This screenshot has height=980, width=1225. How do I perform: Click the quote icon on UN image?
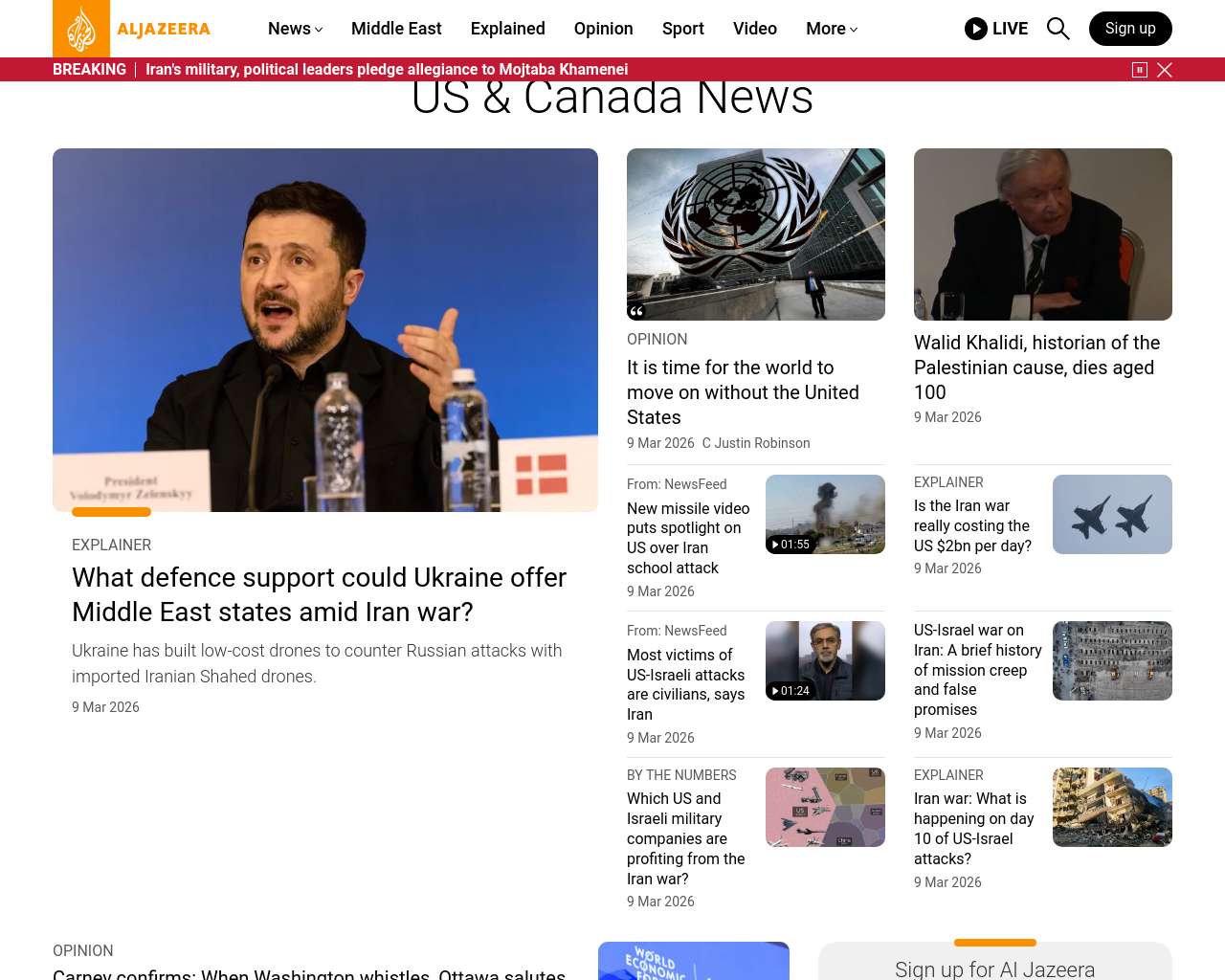point(636,311)
